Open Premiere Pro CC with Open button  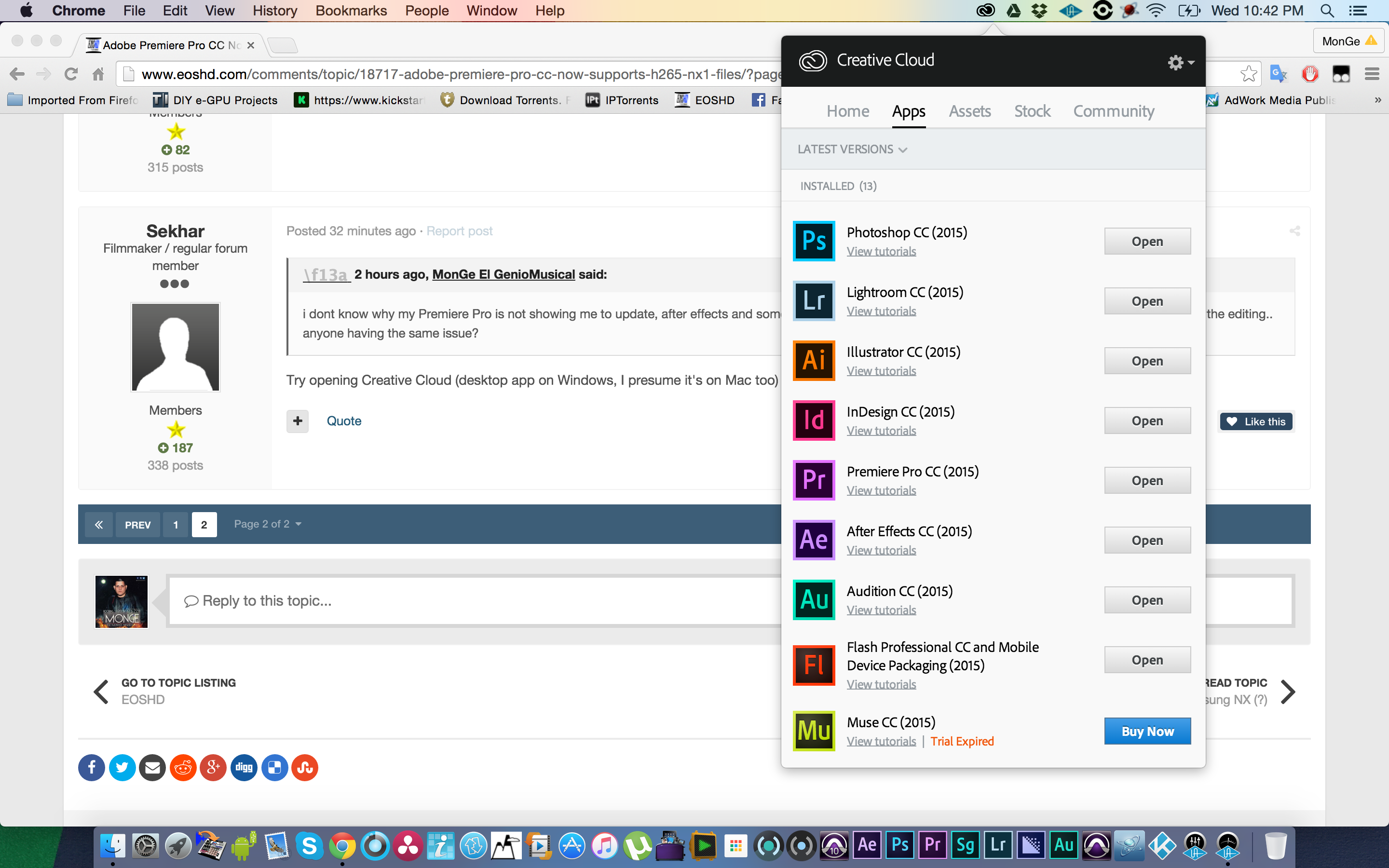click(x=1147, y=480)
